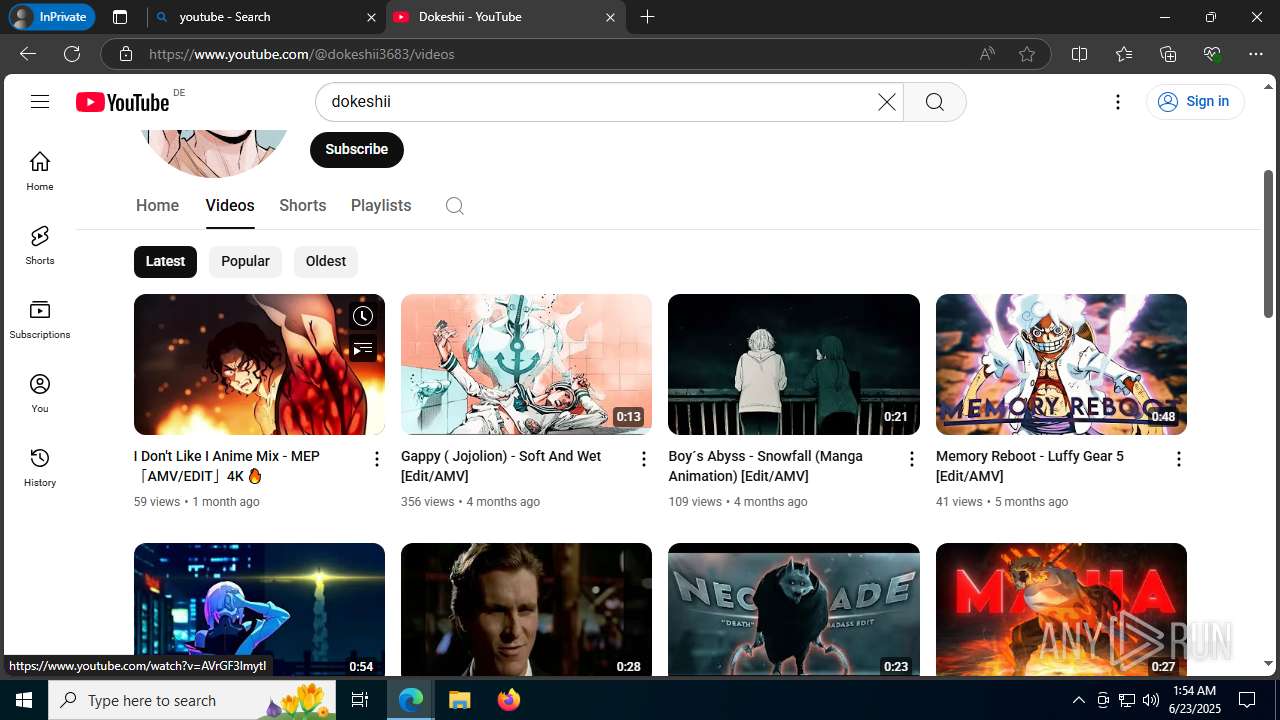Open options menu for Gappy Soft And Wet video
1280x720 pixels.
click(x=644, y=459)
